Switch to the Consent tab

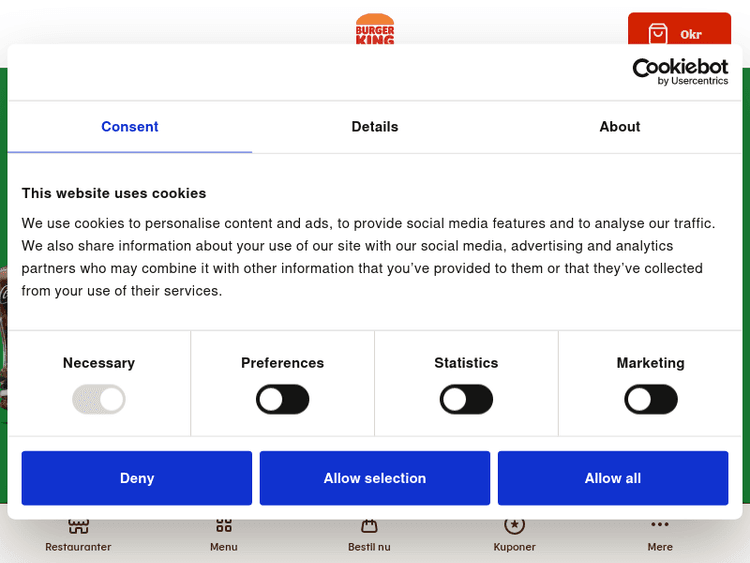coord(130,127)
